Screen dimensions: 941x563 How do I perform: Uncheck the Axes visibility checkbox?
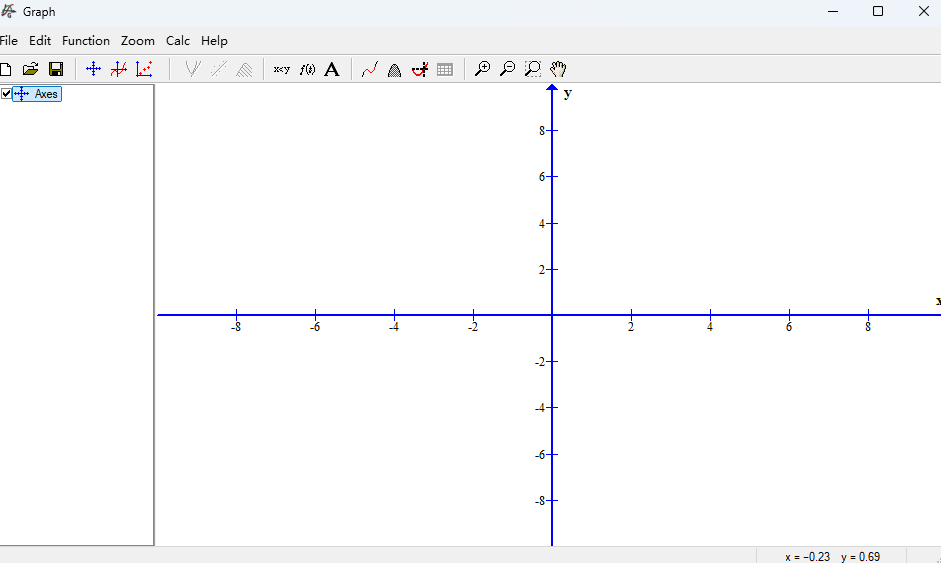click(x=7, y=94)
